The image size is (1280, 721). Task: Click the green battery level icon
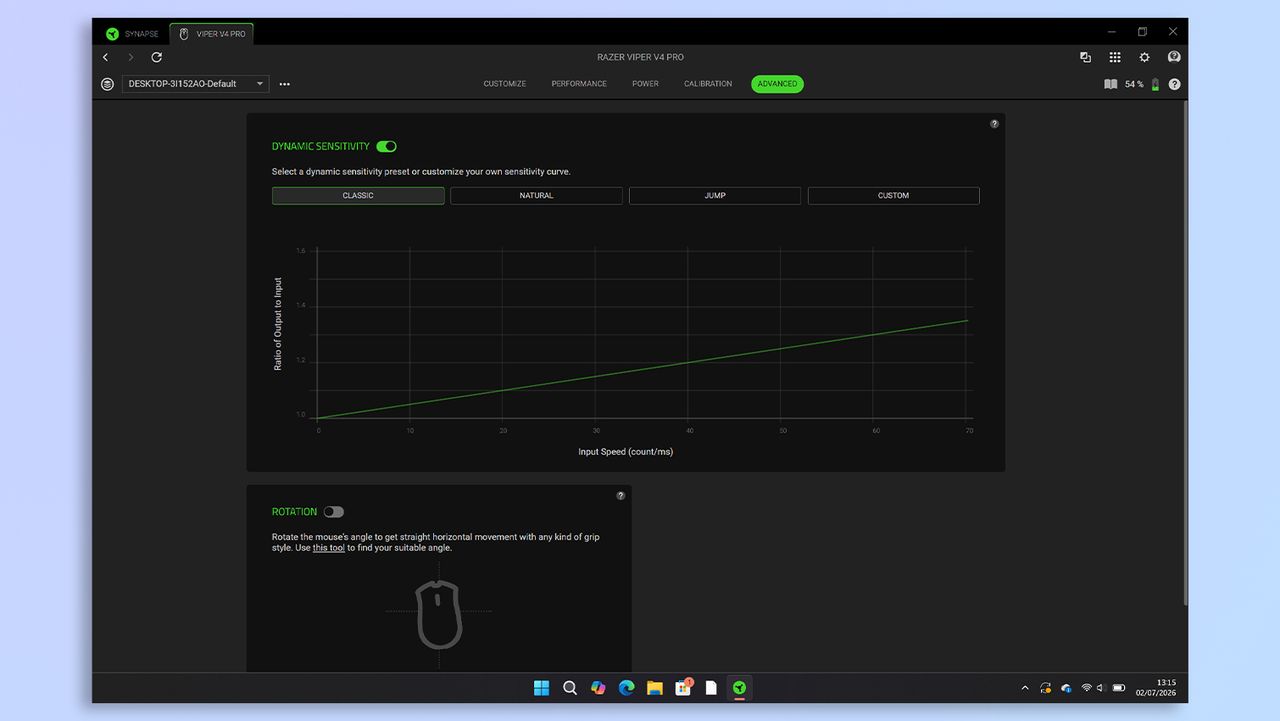click(1155, 84)
